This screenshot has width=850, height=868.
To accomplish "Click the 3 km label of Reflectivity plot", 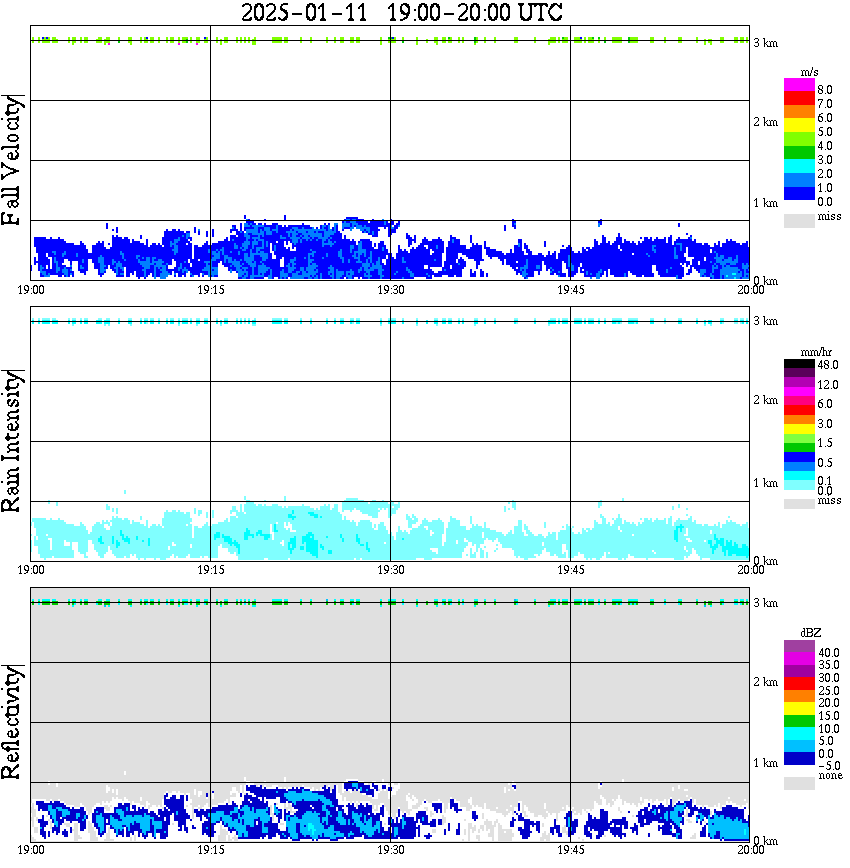I will tap(765, 602).
